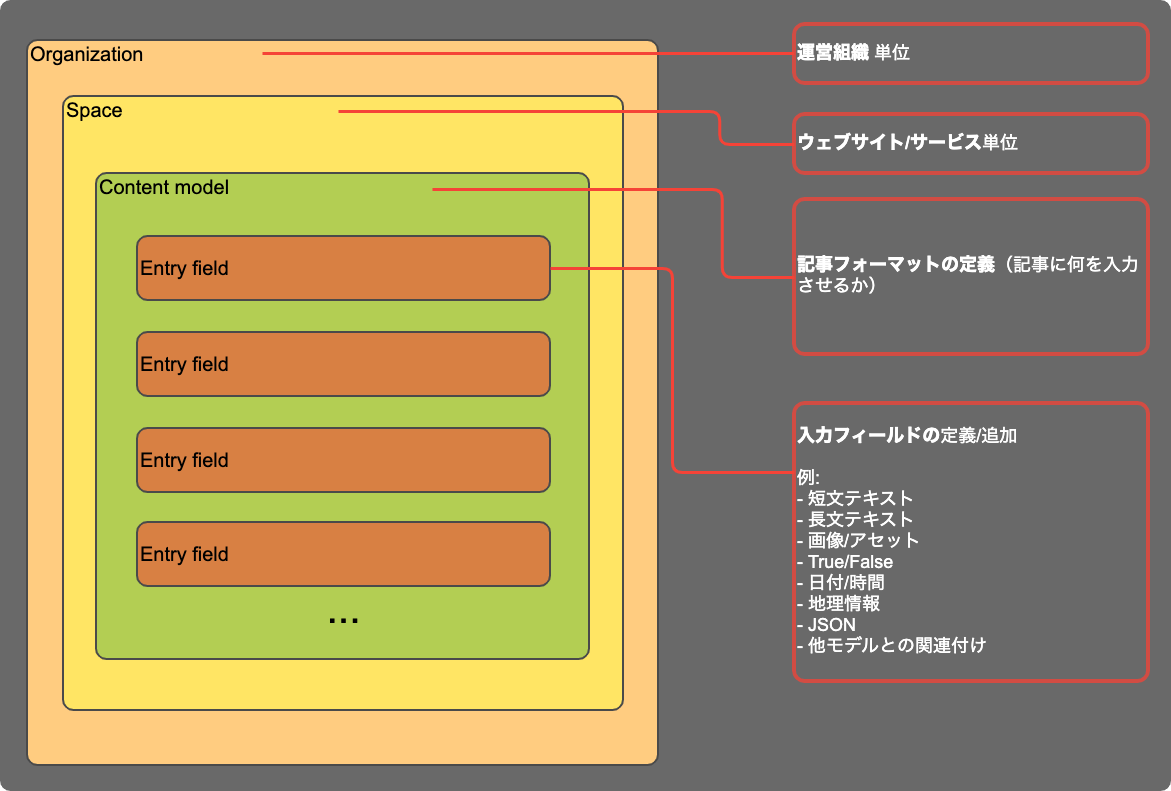This screenshot has height=791, width=1171.
Task: Select the bottom Entry field box
Action: coord(343,554)
